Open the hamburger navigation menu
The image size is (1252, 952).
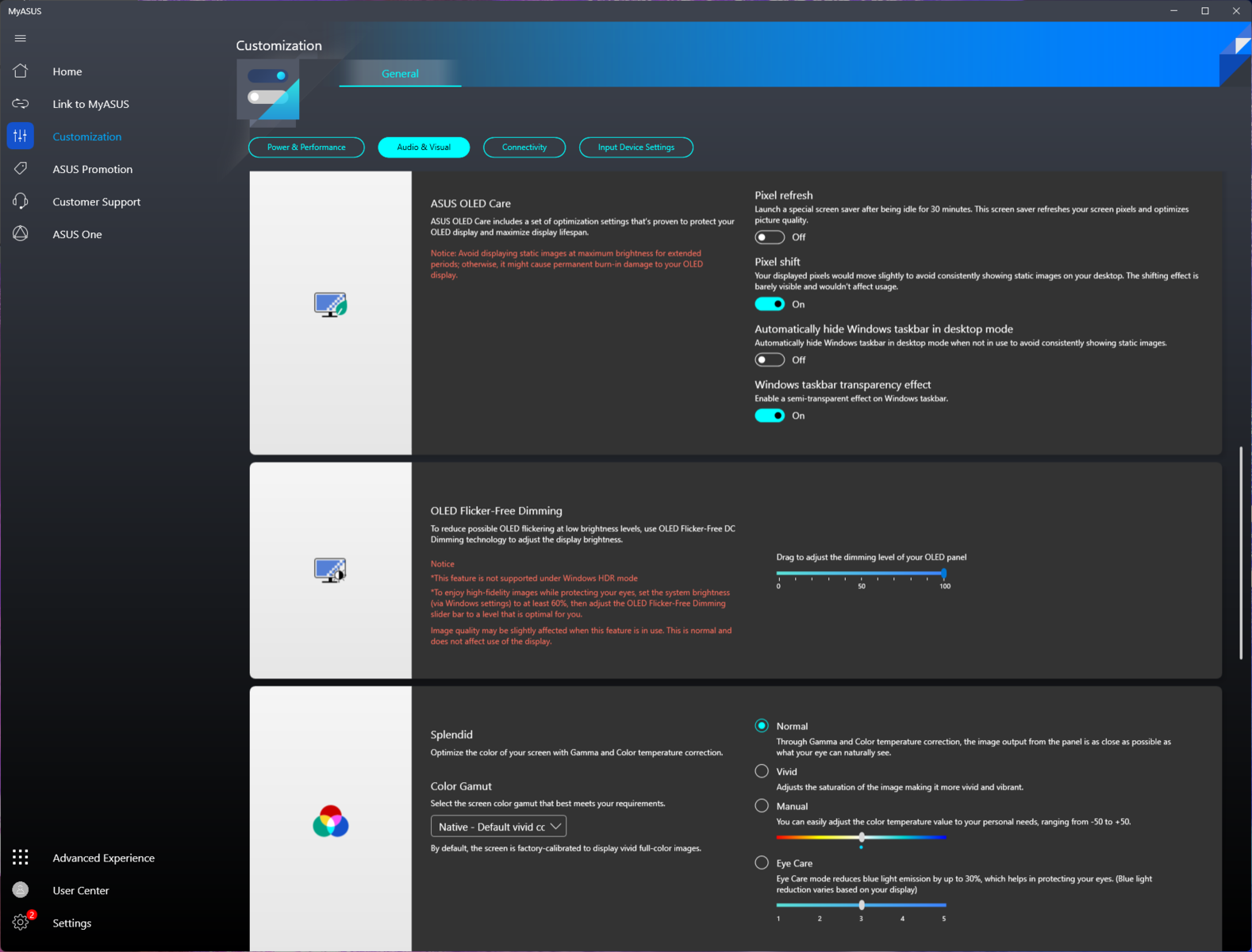point(21,38)
